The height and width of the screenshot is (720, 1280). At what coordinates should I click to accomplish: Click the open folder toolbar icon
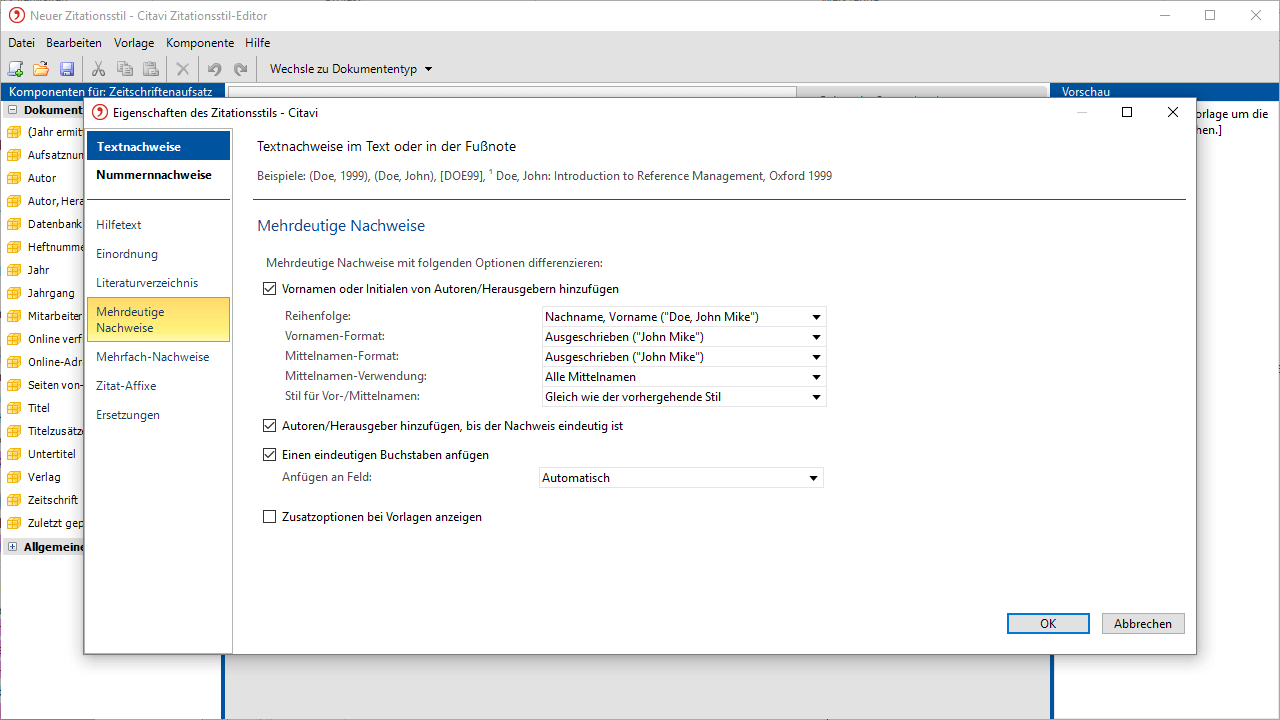point(41,69)
